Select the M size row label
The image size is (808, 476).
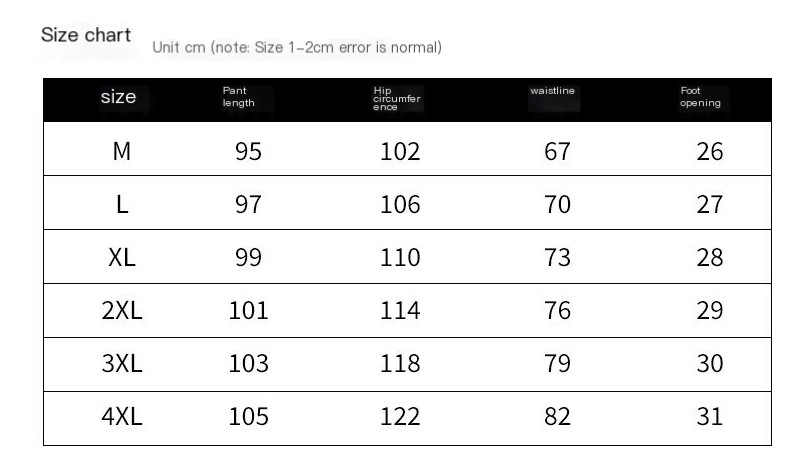tap(122, 151)
